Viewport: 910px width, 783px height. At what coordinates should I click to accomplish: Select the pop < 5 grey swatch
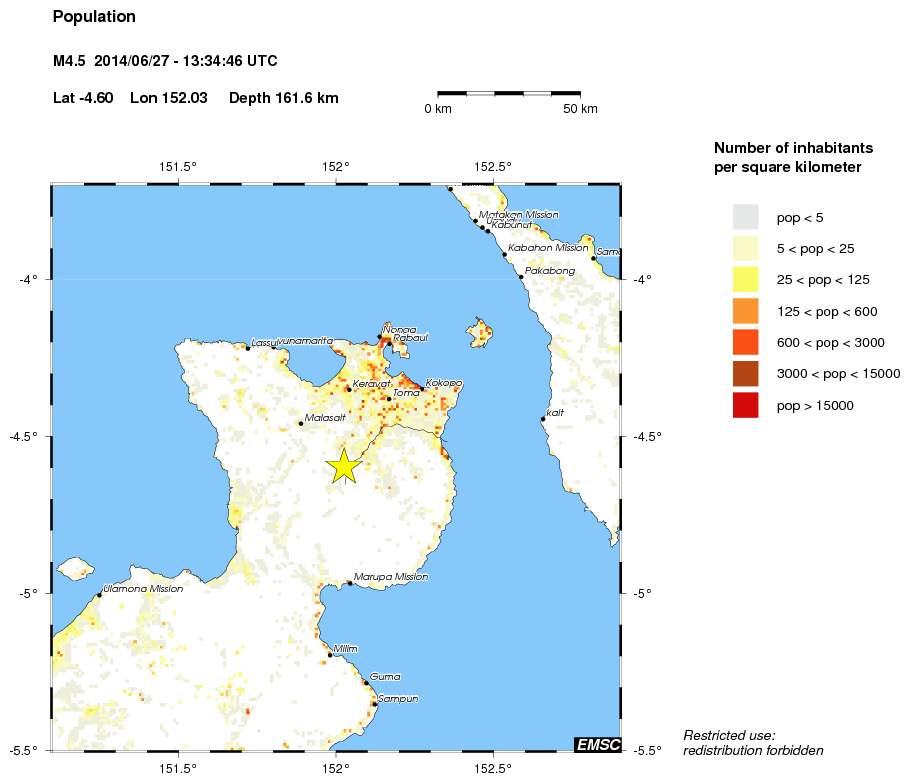[745, 217]
